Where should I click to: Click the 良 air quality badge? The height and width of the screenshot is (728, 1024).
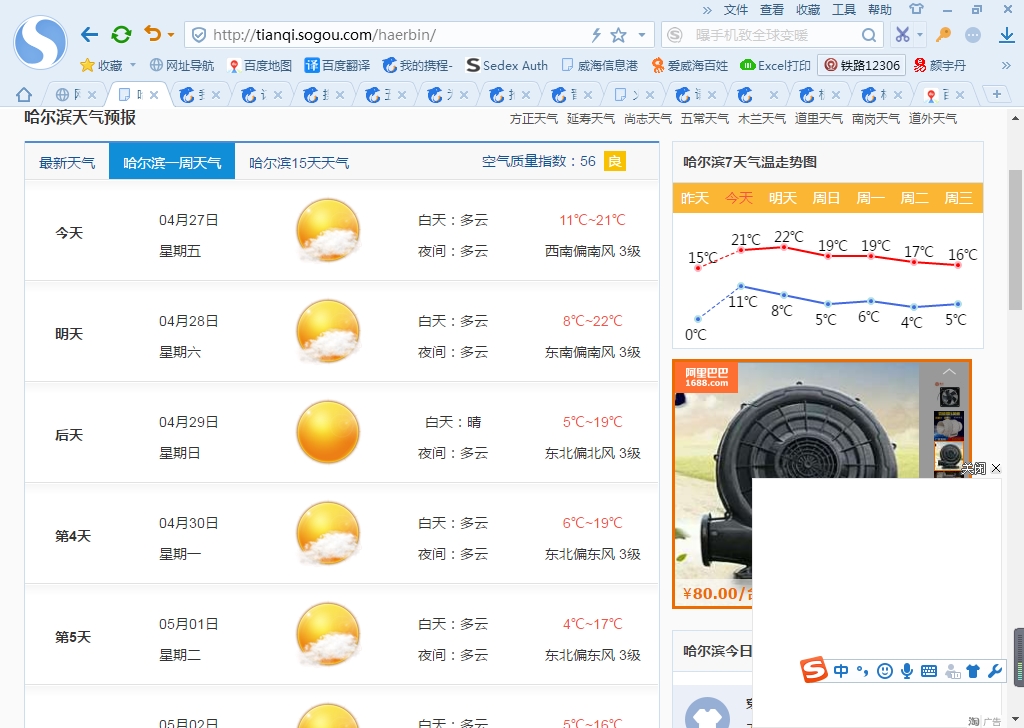[615, 161]
